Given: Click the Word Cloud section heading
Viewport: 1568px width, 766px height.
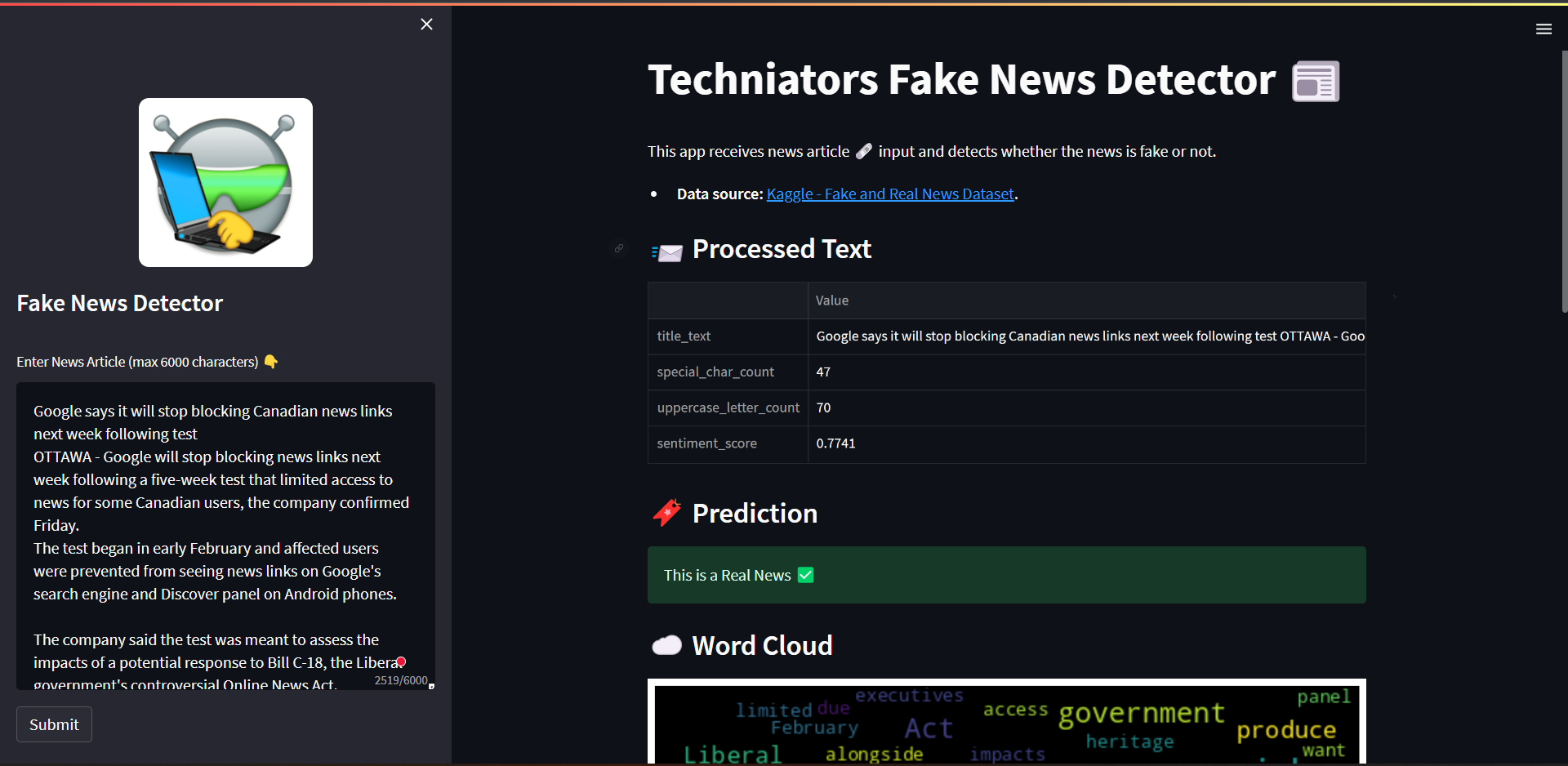Looking at the screenshot, I should (x=763, y=646).
